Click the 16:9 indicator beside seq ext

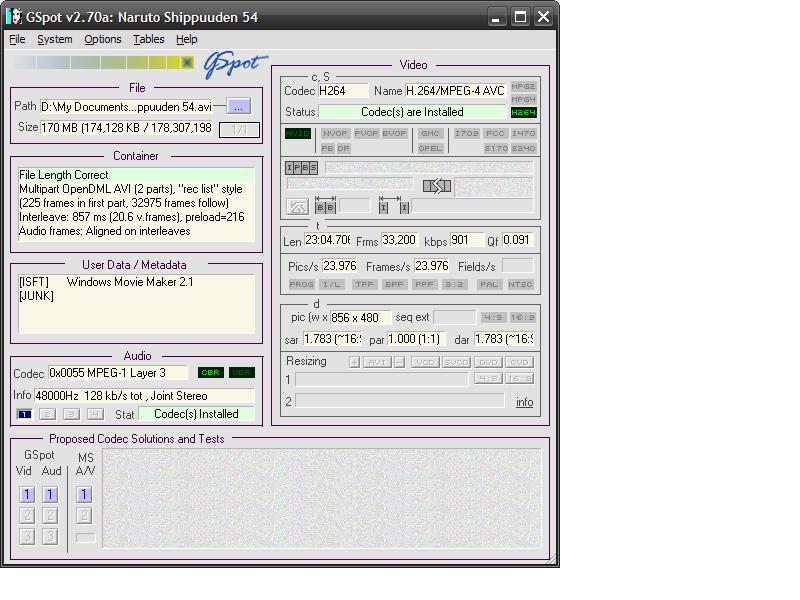522,317
